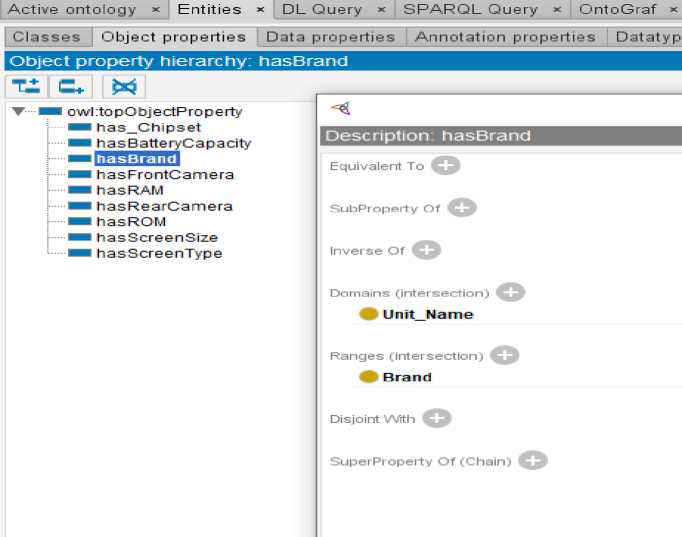682x537 pixels.
Task: Add a SuperProperty Of (Chain) entry
Action: tap(533, 460)
